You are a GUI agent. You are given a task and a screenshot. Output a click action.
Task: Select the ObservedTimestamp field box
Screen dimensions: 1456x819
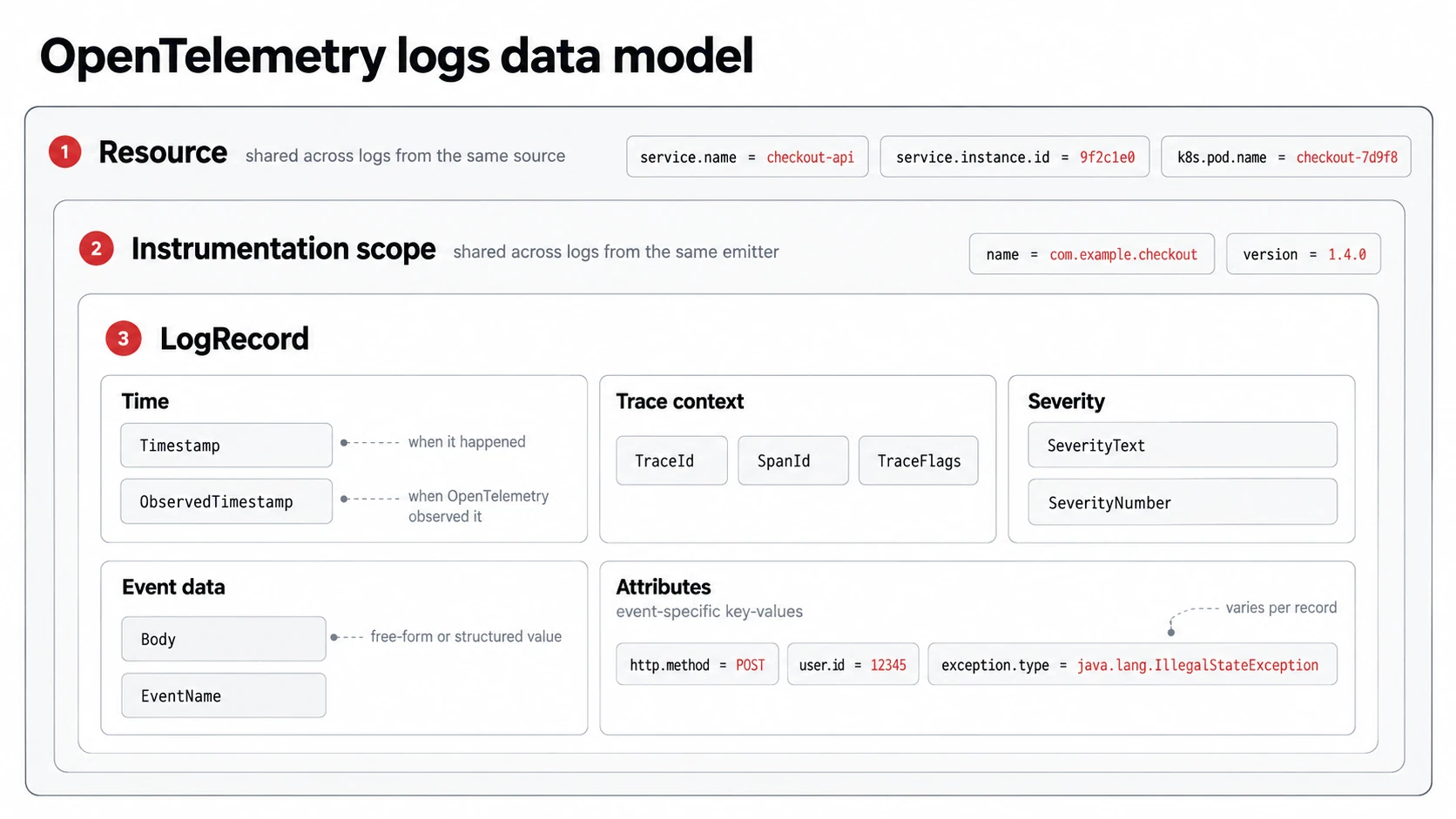tap(226, 501)
